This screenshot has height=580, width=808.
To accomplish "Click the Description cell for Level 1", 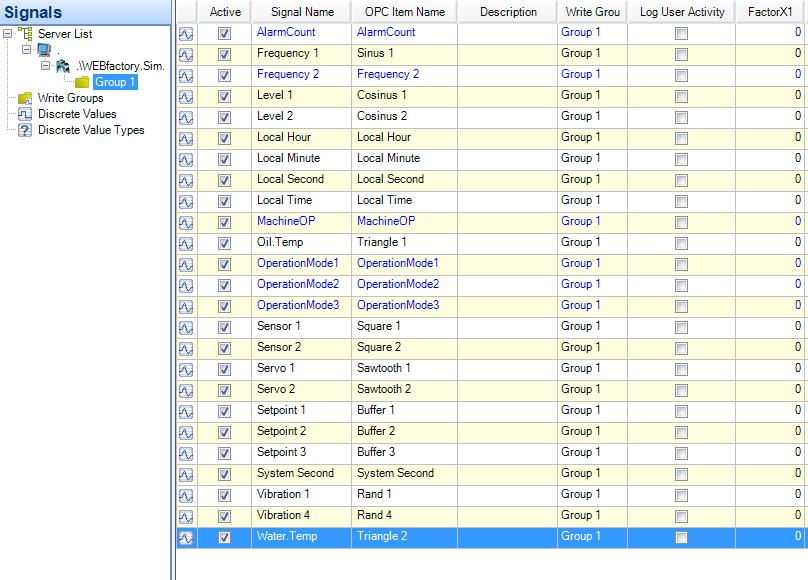I will (508, 95).
